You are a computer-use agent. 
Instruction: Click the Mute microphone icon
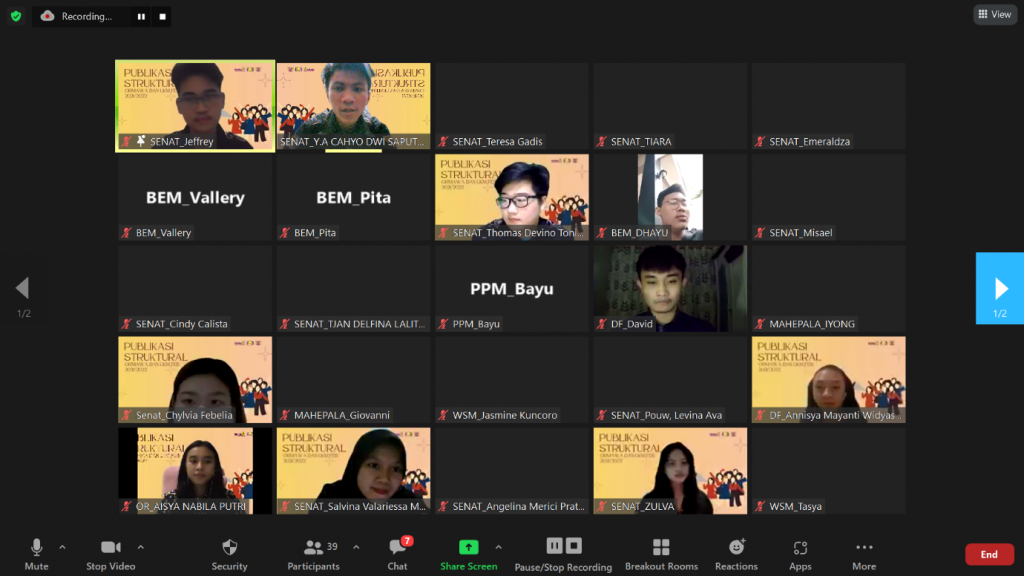[x=37, y=547]
